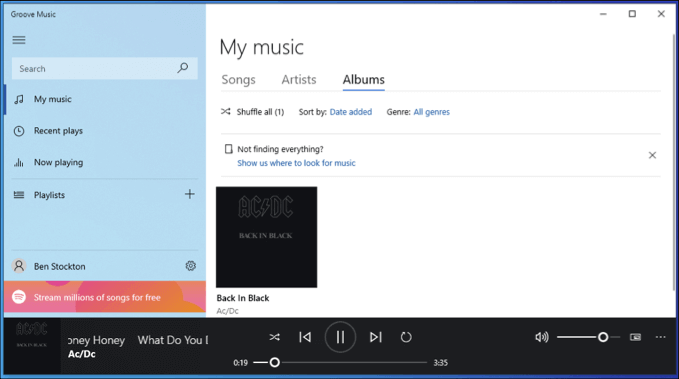Click Show us where to look for music
This screenshot has height=379, width=679.
pyautogui.click(x=296, y=163)
